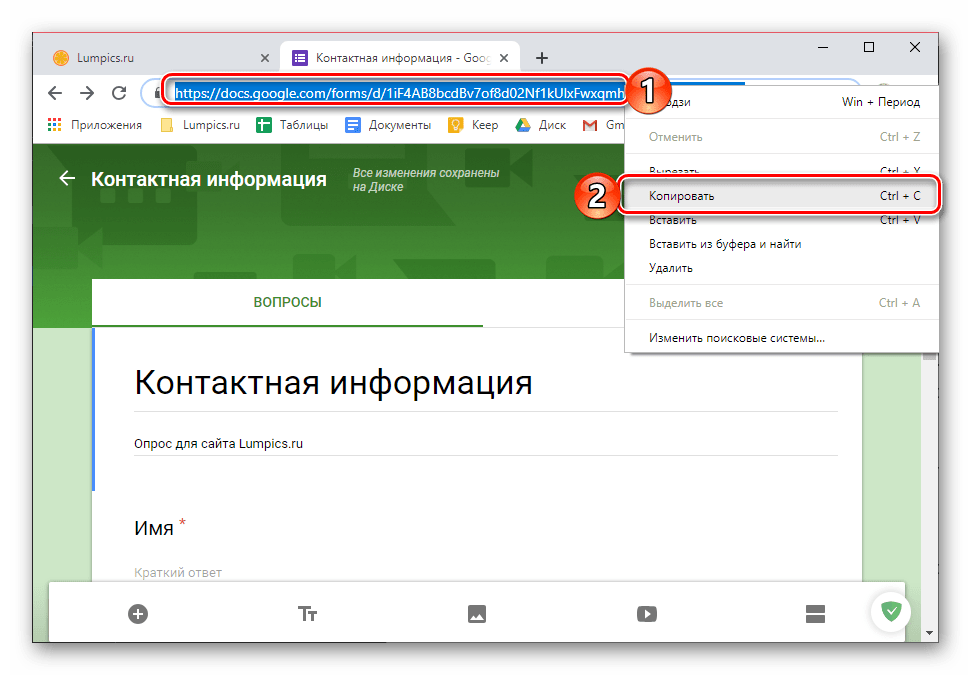Click the header title Контактная информация

click(x=209, y=179)
